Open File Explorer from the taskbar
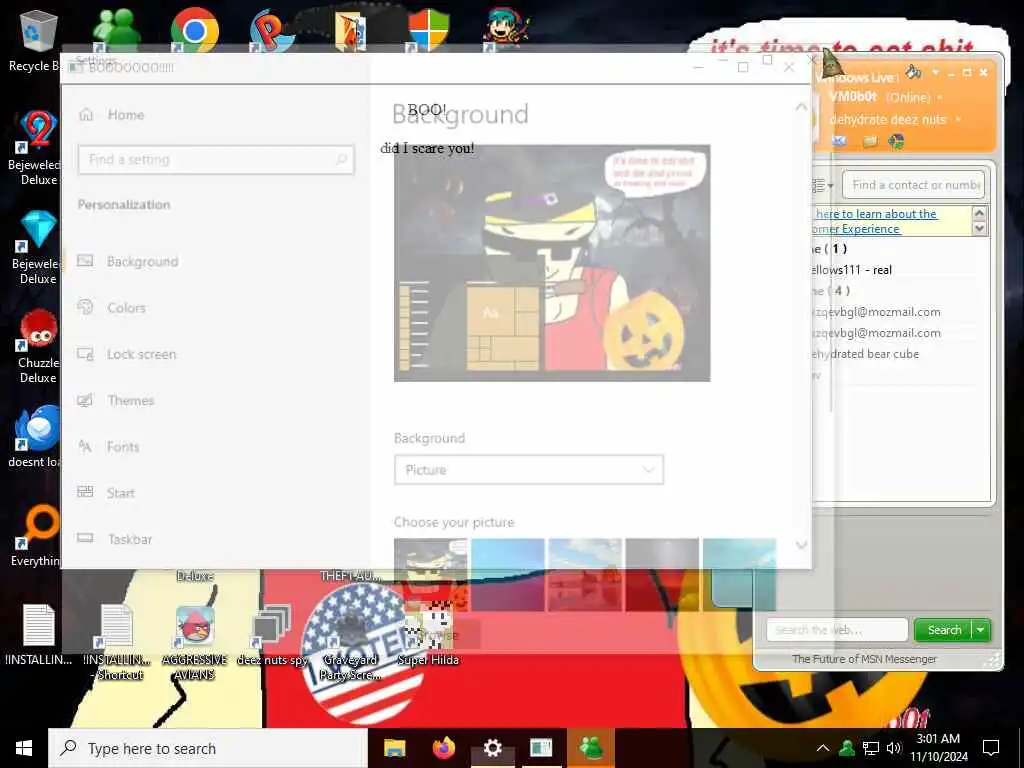1024x768 pixels. coord(394,748)
